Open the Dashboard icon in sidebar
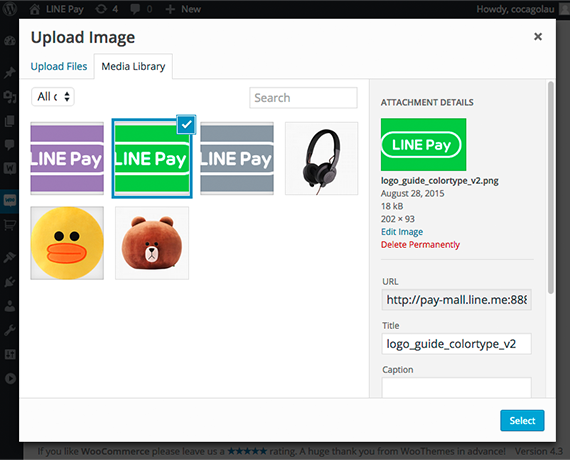The width and height of the screenshot is (570, 460). click(10, 40)
